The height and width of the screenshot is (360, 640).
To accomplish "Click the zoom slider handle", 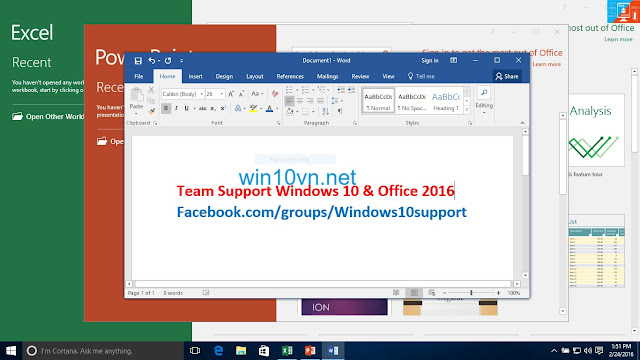I will (x=471, y=293).
